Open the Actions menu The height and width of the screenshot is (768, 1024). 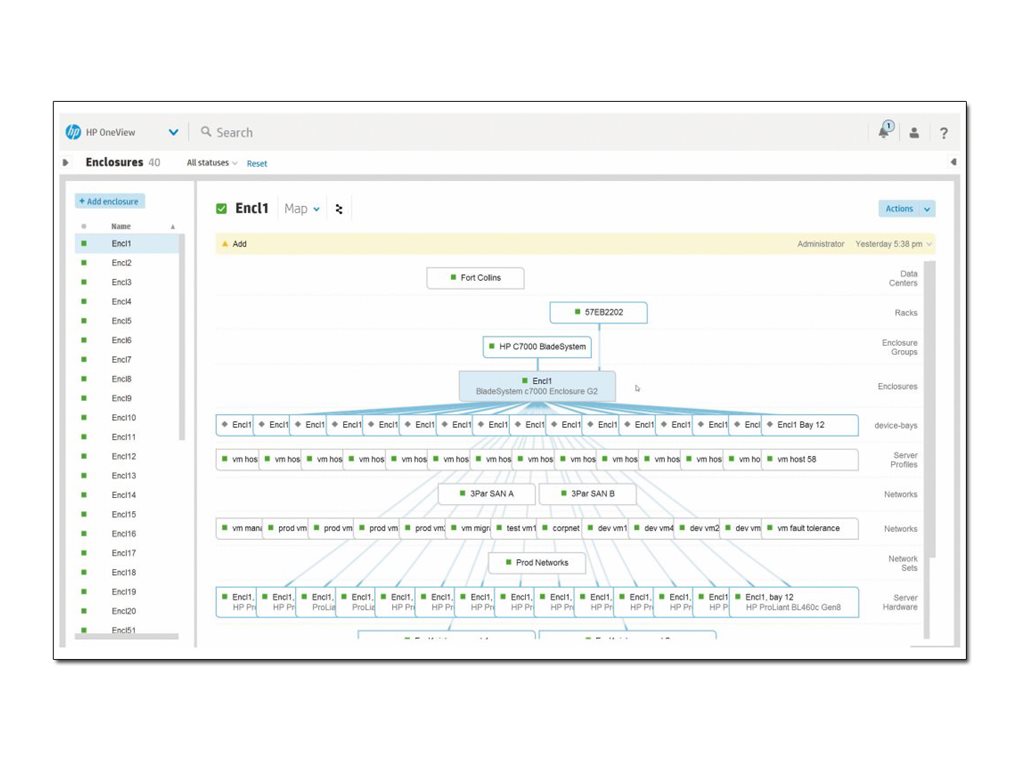(x=905, y=208)
